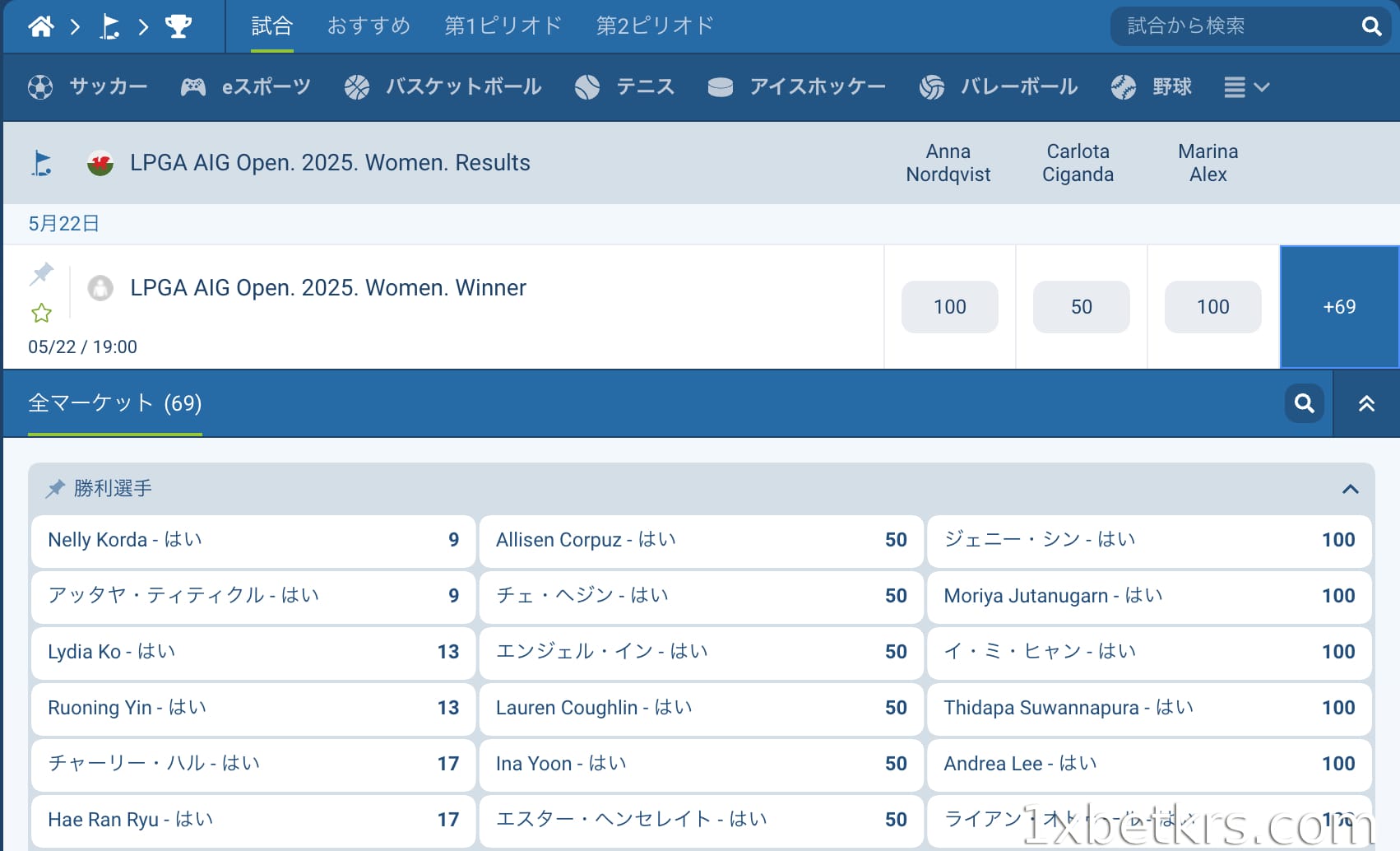Open the golf flag breadcrumb icon

(109, 26)
